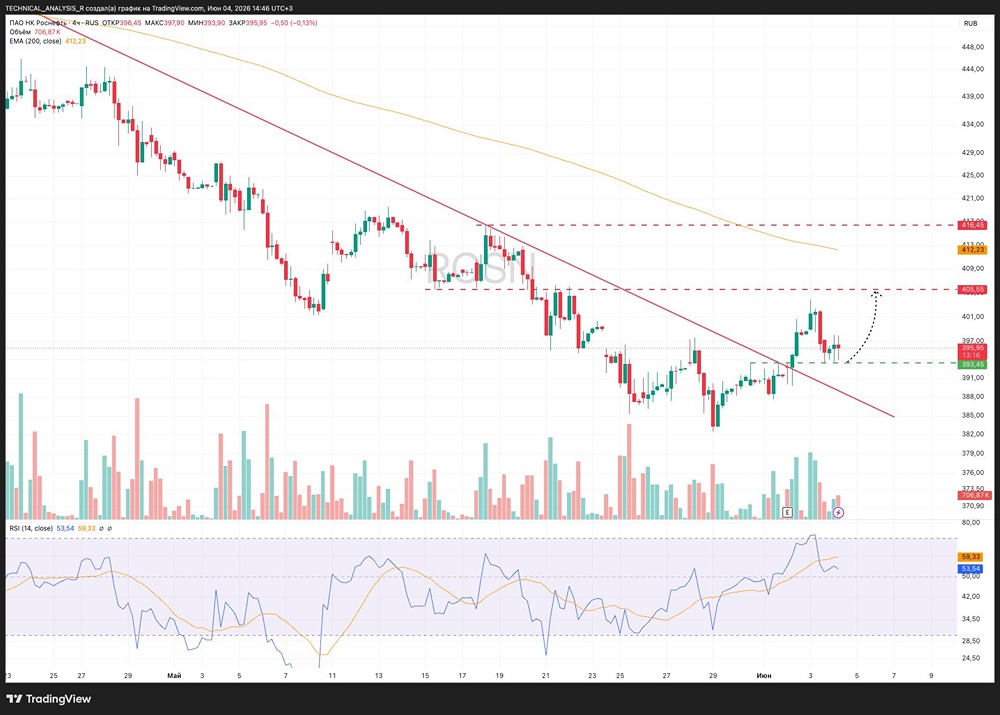Click the purple lightning event icon
The width and height of the screenshot is (1000, 715).
839,512
